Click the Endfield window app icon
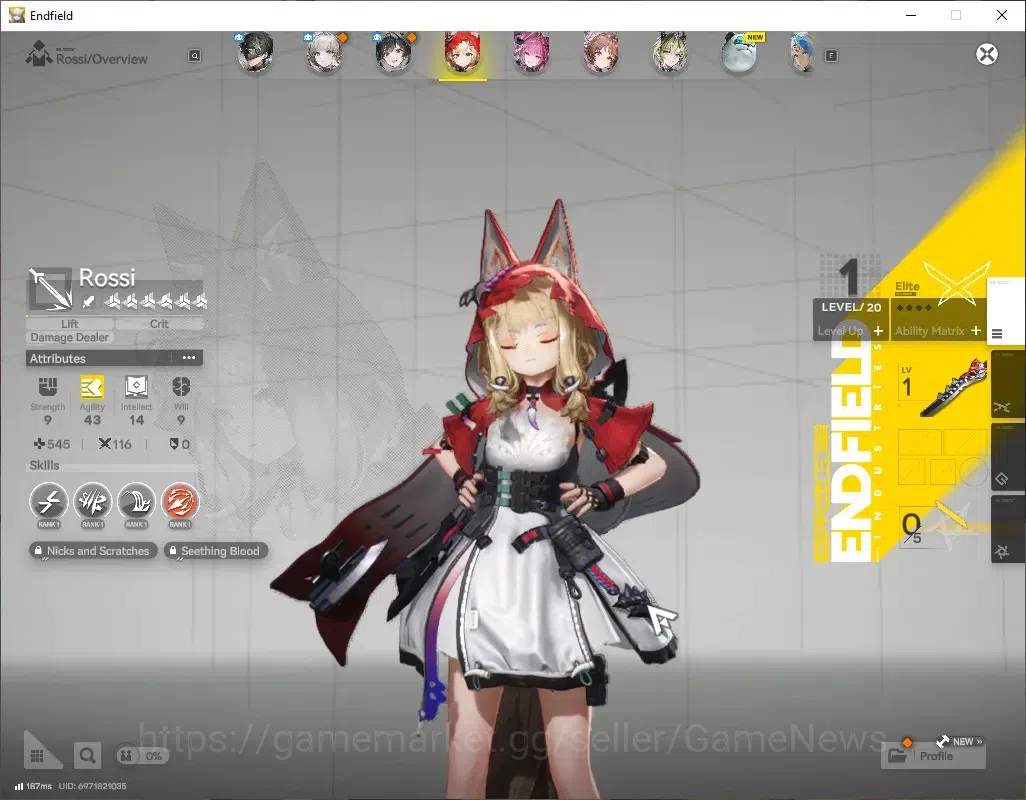 (16, 15)
